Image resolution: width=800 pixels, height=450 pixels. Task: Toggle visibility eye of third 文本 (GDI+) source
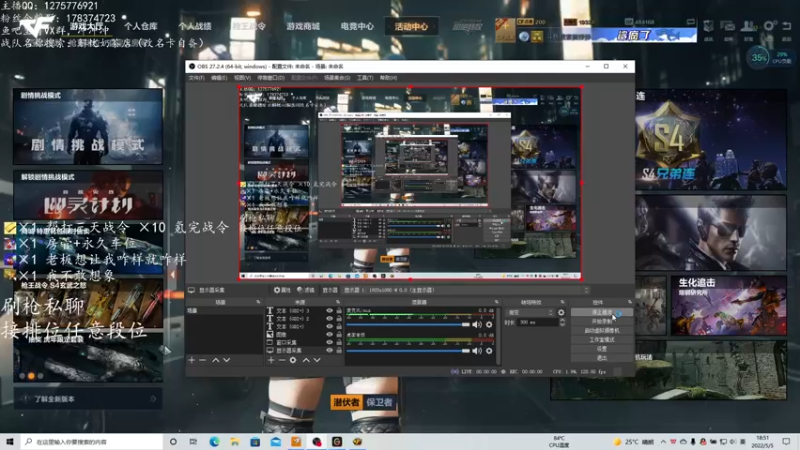click(x=330, y=326)
